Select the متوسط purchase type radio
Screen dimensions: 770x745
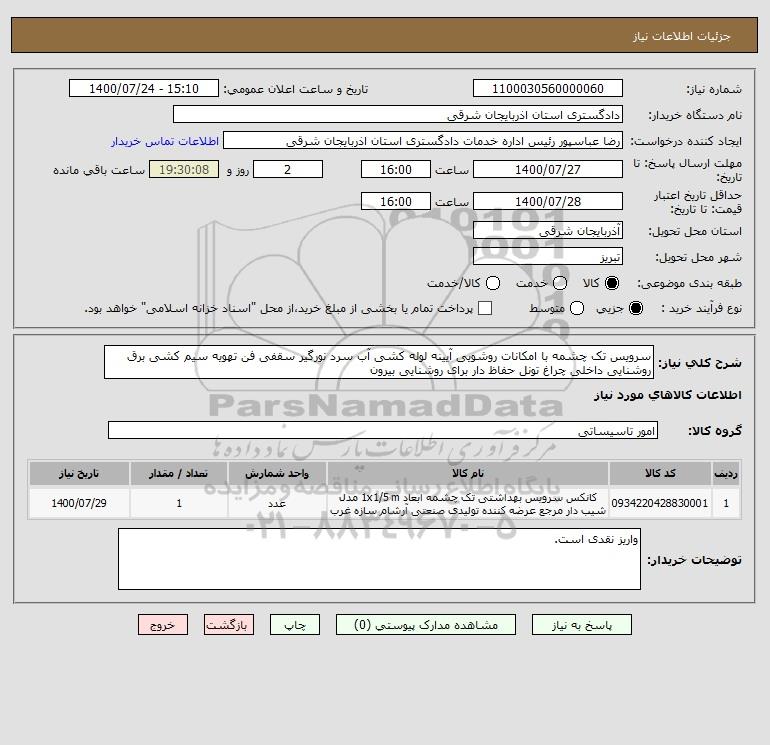(x=577, y=308)
